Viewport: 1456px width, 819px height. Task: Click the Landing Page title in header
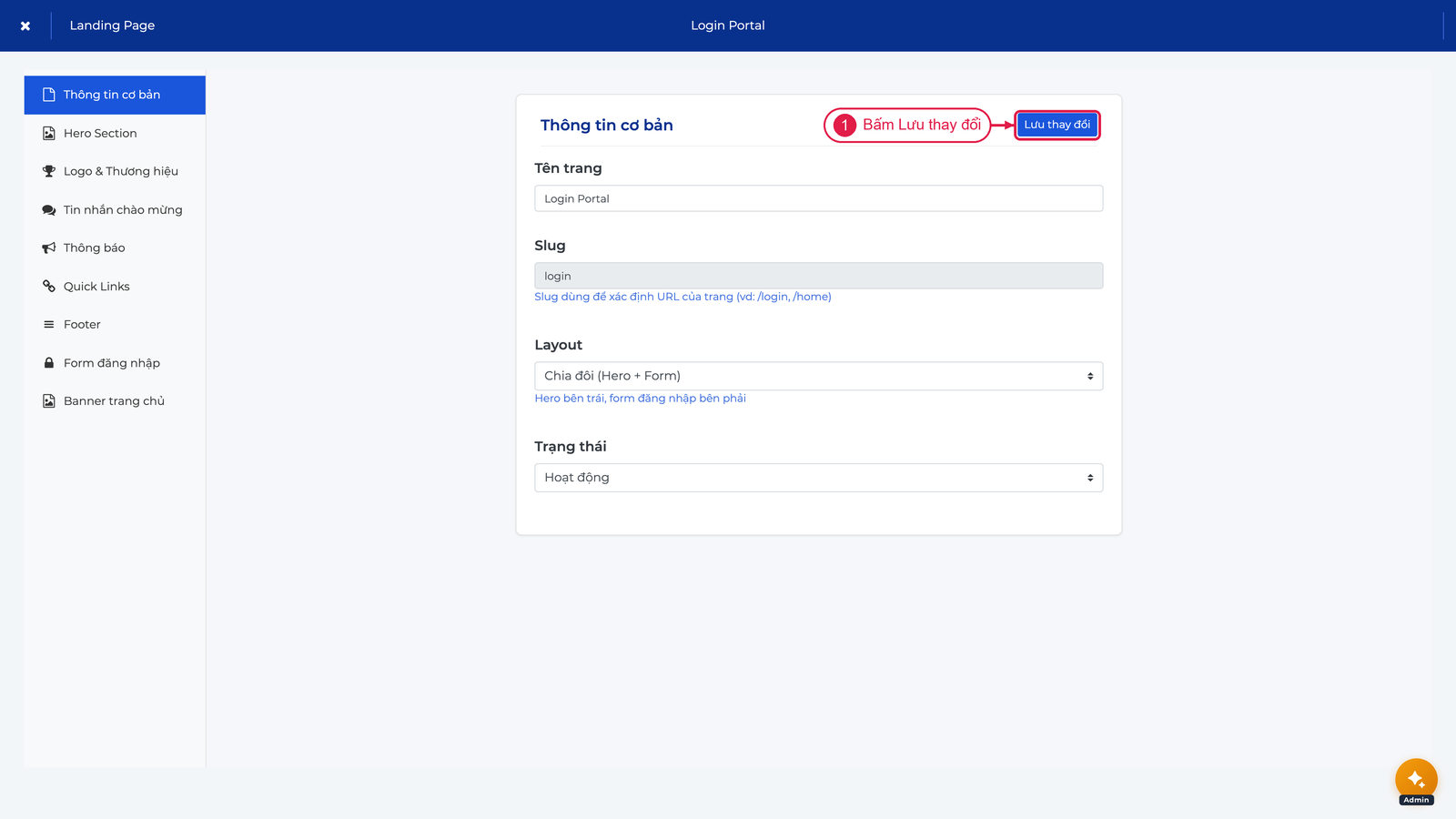(112, 25)
